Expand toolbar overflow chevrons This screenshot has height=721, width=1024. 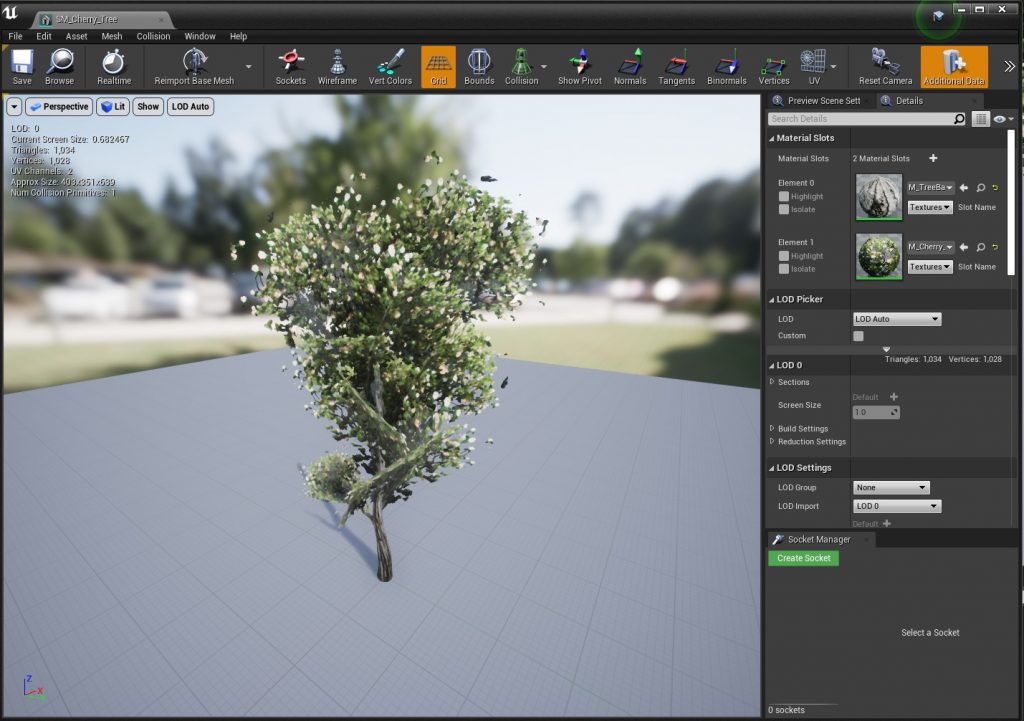(x=1010, y=66)
